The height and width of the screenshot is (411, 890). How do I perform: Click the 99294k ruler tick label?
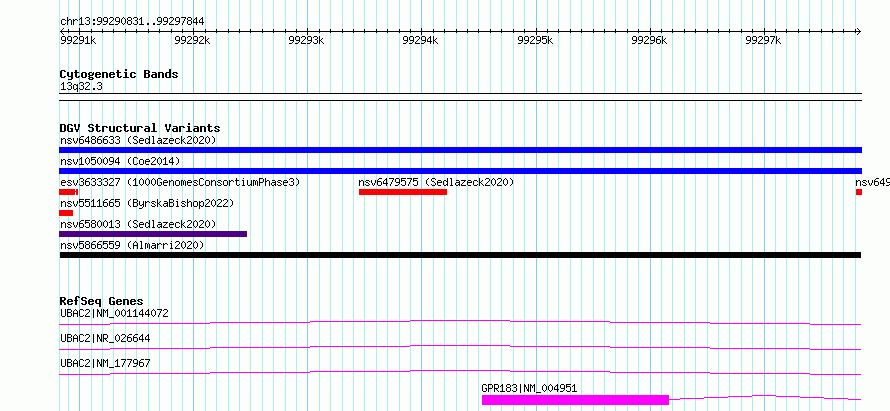pyautogui.click(x=420, y=40)
